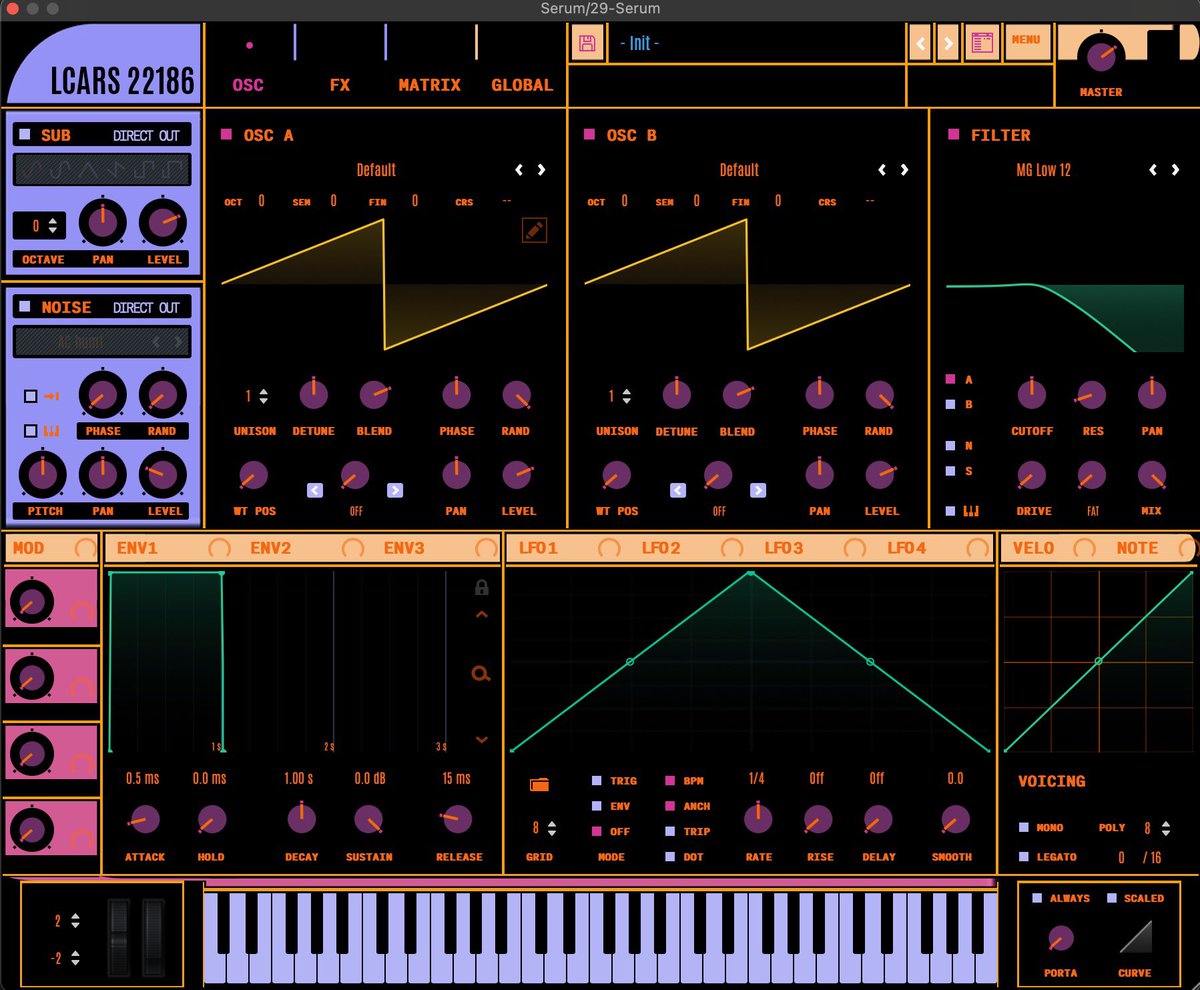1200x990 pixels.
Task: Open the preset browser list icon
Action: [982, 42]
